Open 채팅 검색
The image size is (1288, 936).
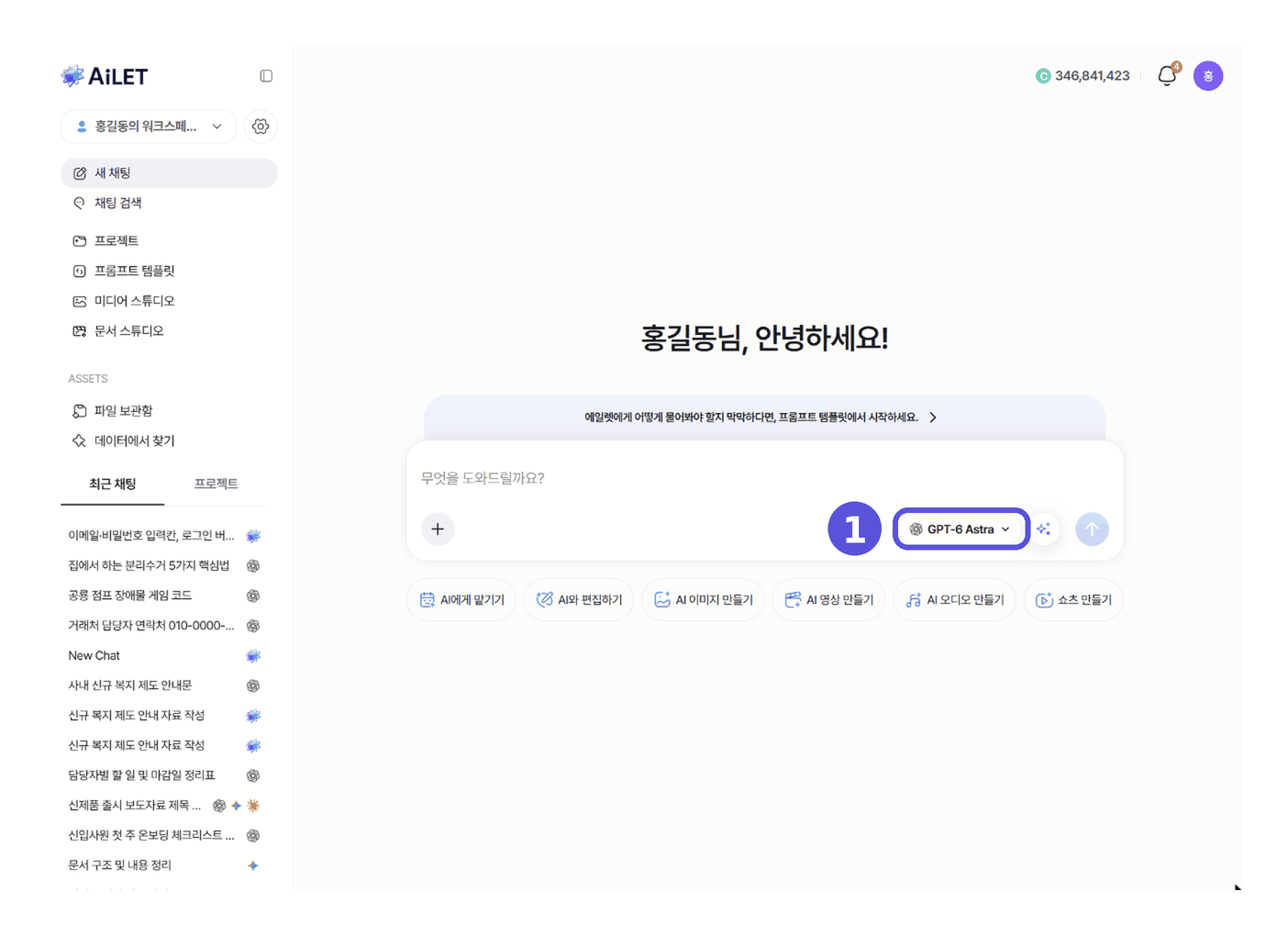click(169, 204)
